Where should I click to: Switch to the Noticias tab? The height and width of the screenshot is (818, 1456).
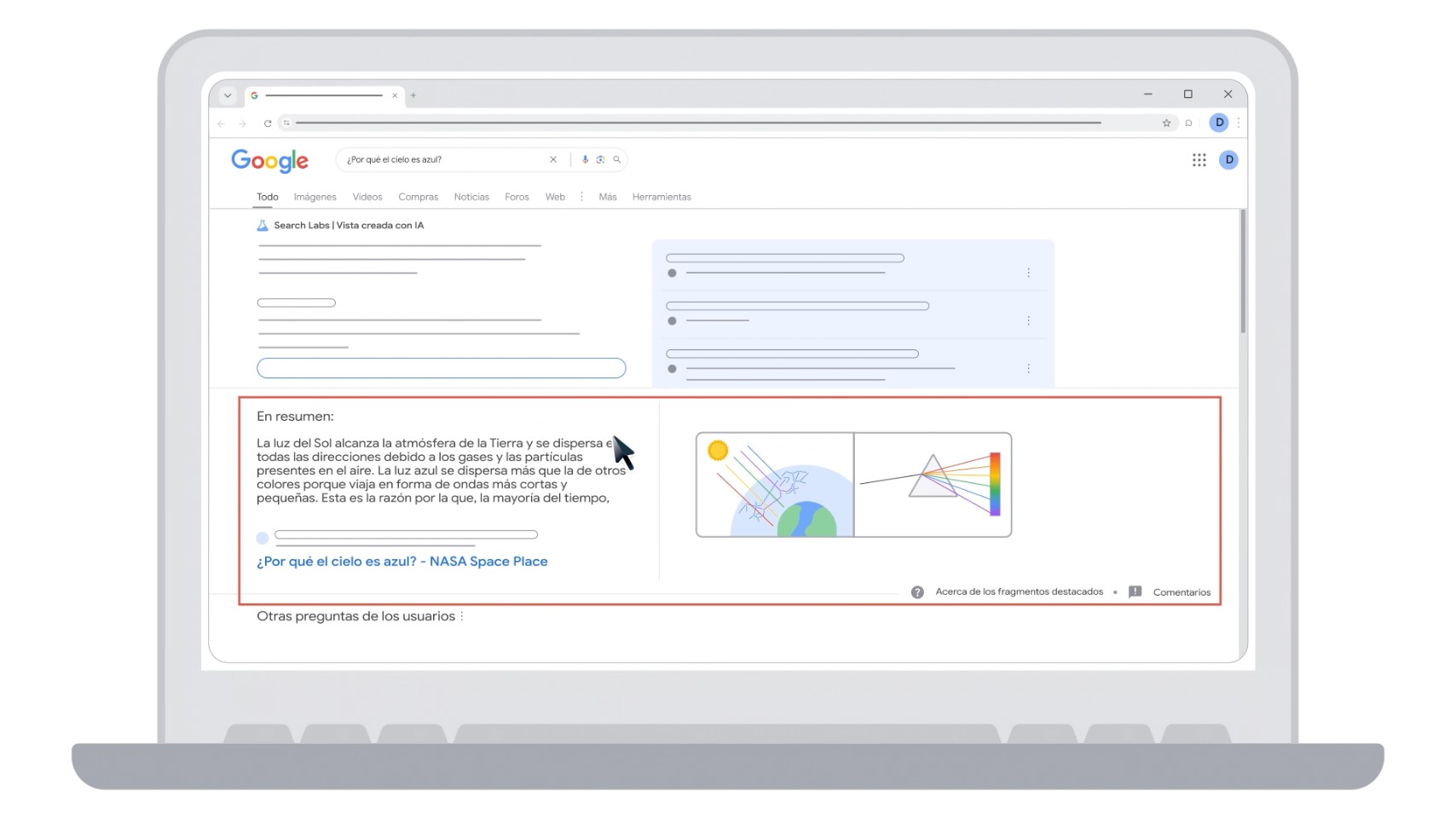[471, 197]
